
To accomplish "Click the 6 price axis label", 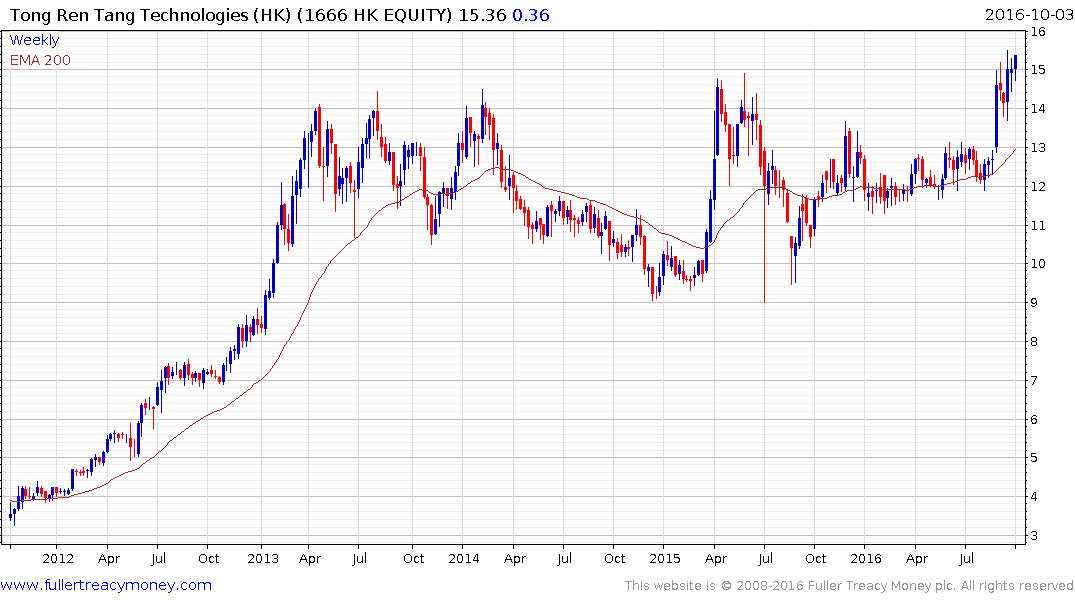I will tap(1035, 419).
